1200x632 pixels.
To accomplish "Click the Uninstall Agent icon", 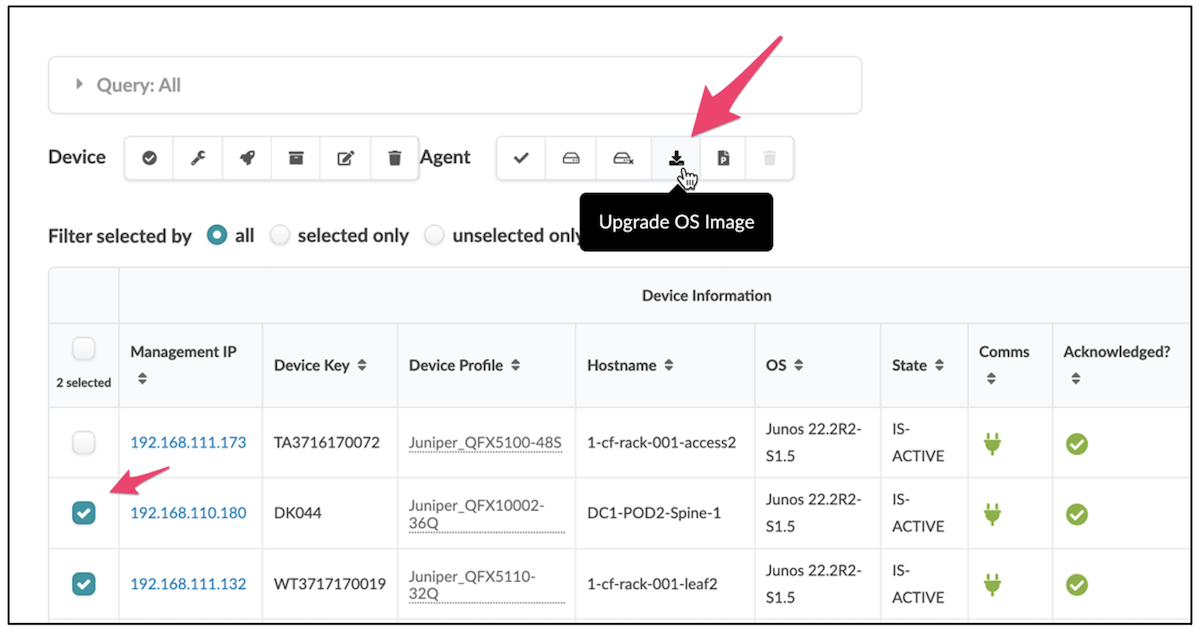I will tap(623, 157).
